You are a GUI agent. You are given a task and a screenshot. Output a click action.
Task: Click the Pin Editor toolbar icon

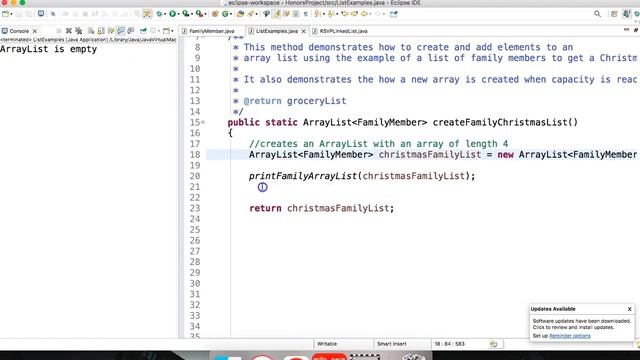tap(393, 14)
